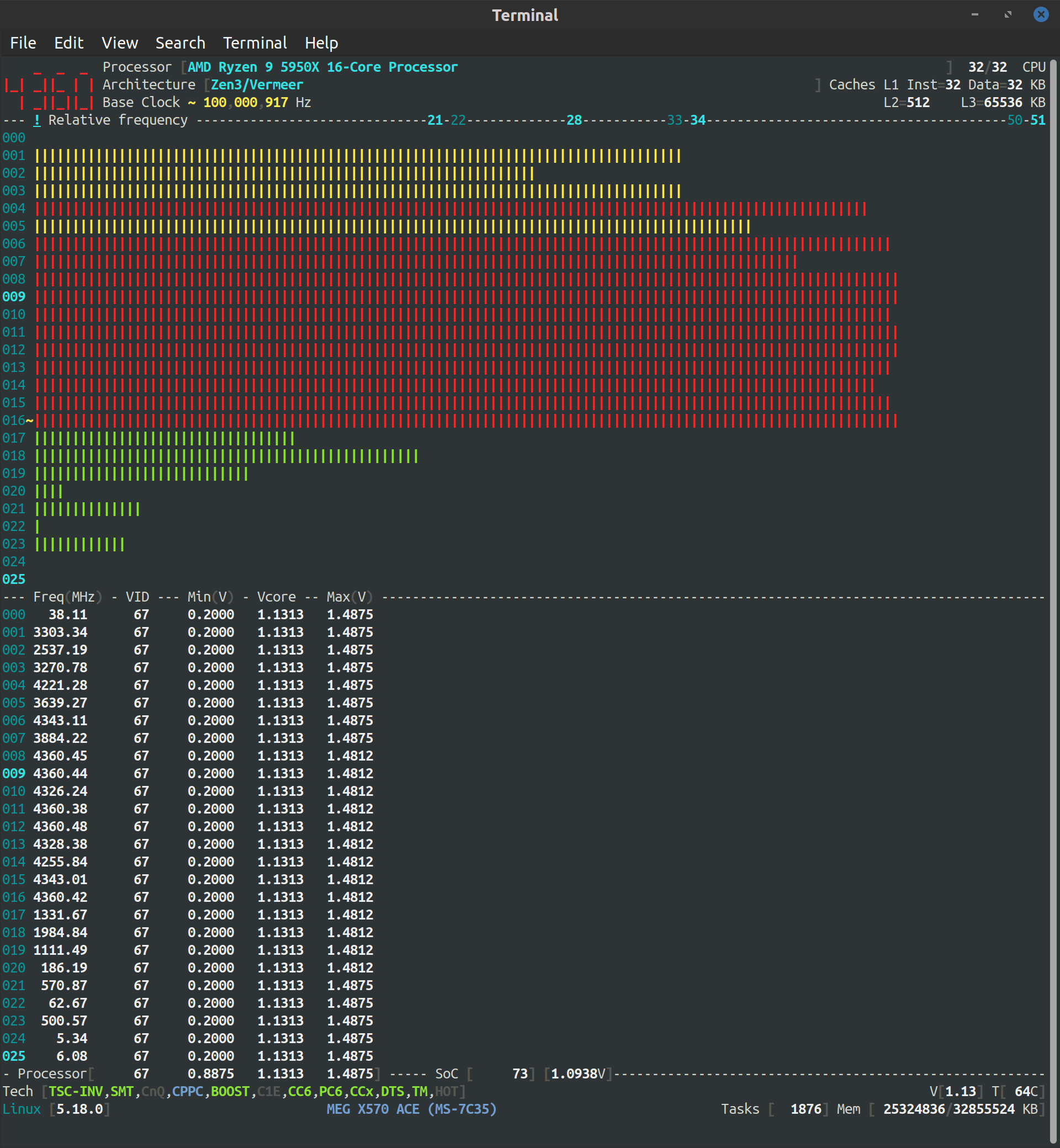Click ratio marker 21 on frequency scale
Viewport: 1060px width, 1148px height.
tap(435, 120)
